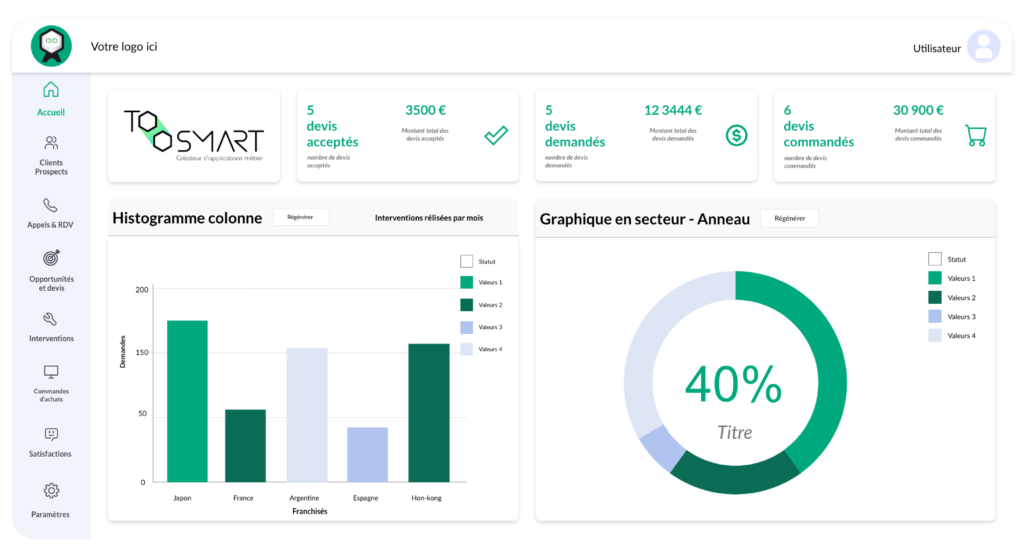Toggle the Statut checkbox in histogram legend

pyautogui.click(x=466, y=261)
